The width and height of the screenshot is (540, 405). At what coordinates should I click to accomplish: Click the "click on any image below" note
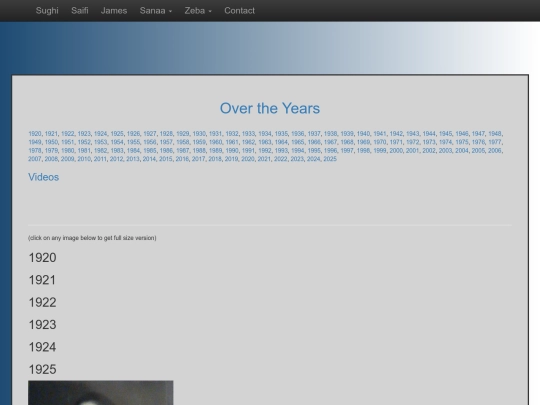coord(92,238)
